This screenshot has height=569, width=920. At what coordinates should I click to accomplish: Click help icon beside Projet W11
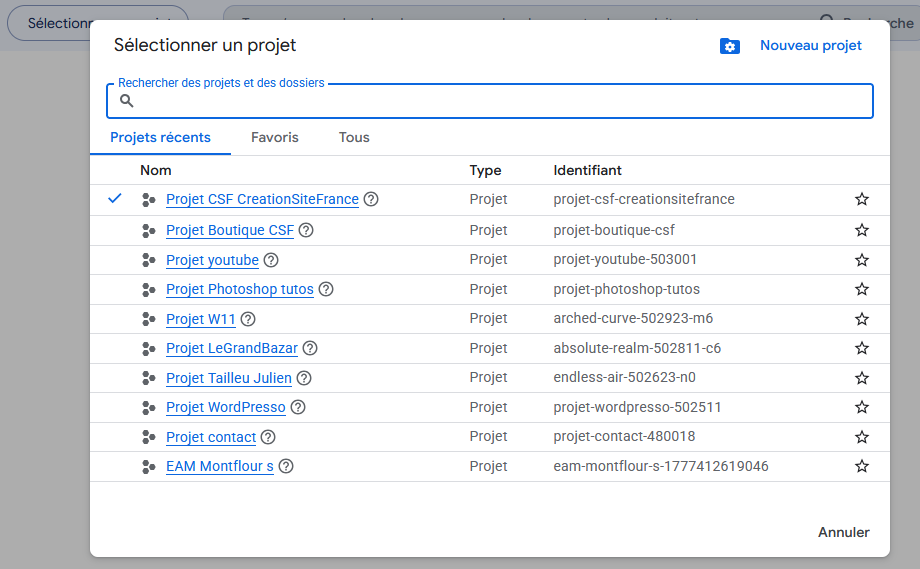(x=248, y=319)
